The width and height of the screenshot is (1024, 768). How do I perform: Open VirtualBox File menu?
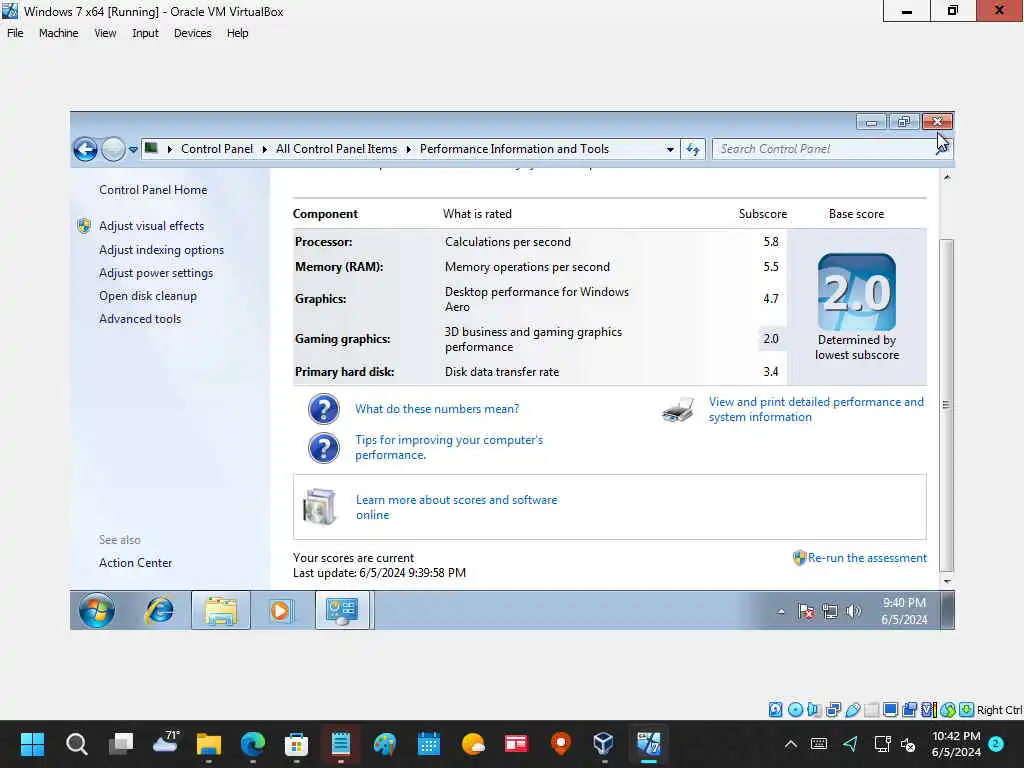point(15,33)
